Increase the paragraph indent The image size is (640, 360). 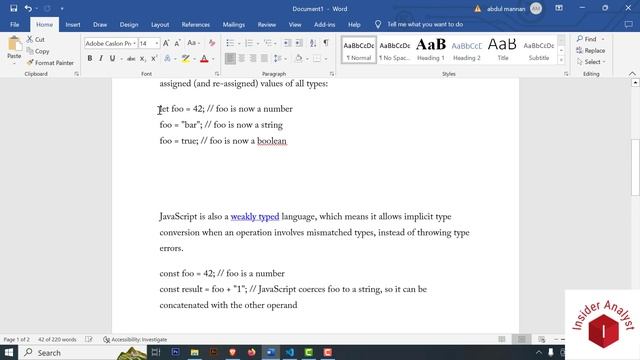click(x=299, y=43)
